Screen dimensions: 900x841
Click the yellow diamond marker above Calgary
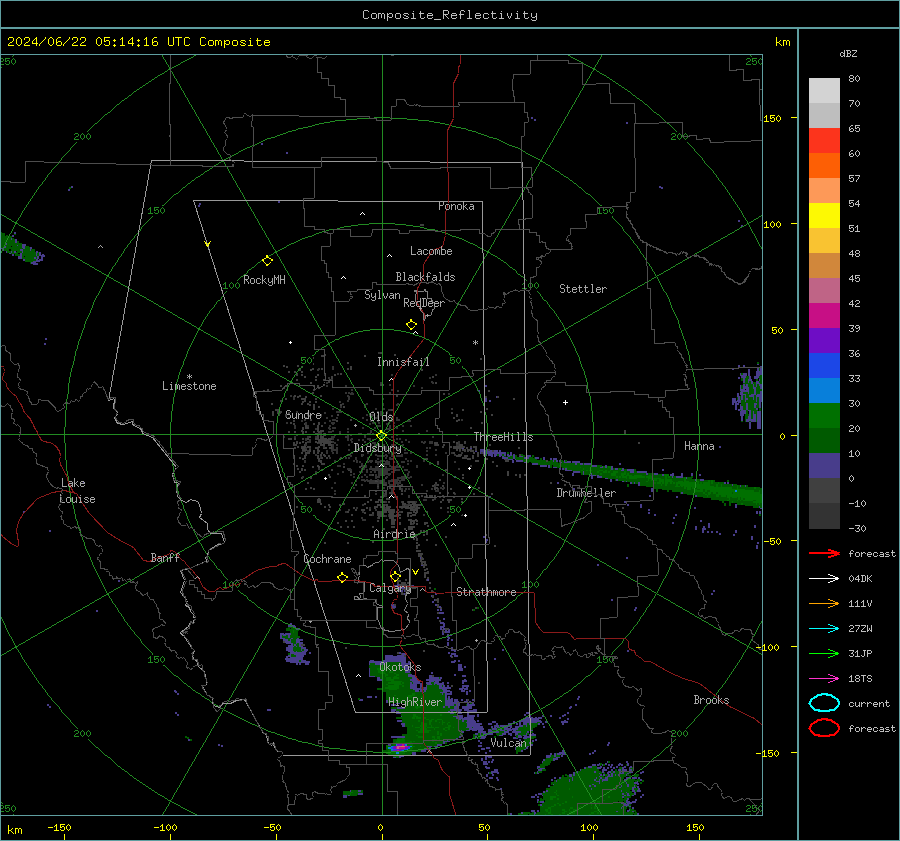[x=395, y=576]
